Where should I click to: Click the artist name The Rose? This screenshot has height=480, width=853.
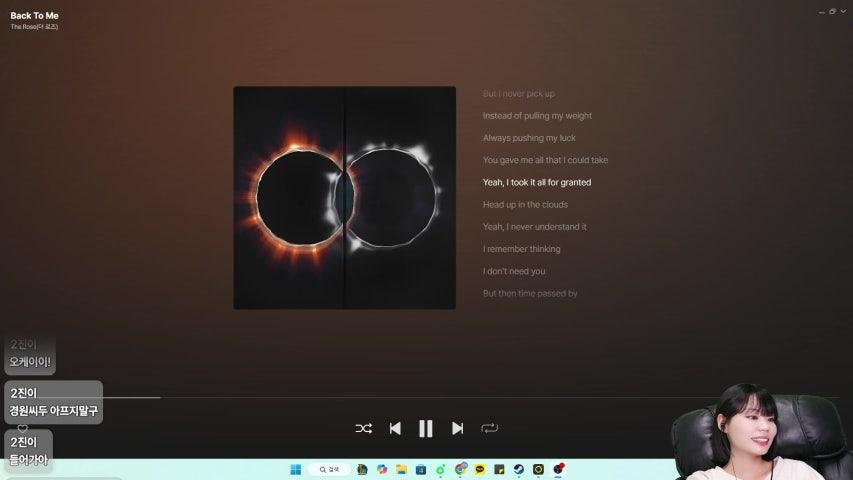tap(34, 27)
